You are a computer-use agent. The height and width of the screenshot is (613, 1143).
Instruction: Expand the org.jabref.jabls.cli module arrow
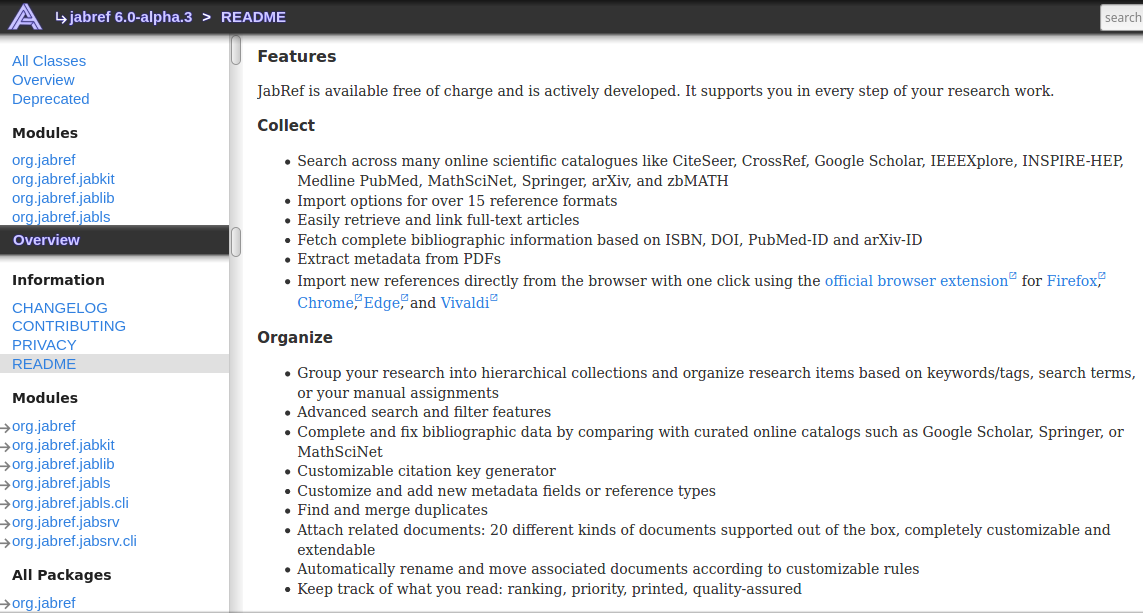6,505
